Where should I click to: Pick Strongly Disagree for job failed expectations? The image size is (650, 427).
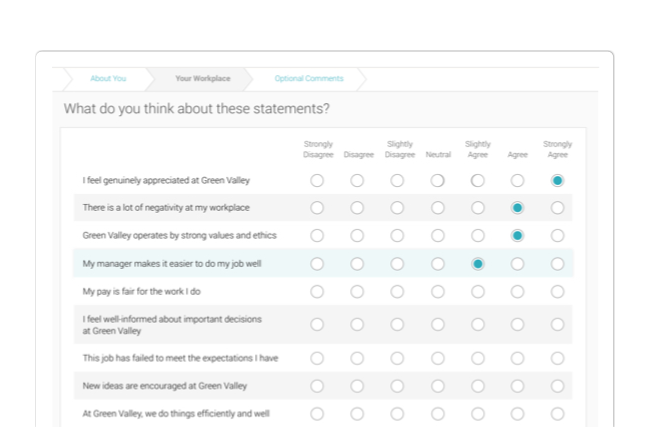click(317, 358)
